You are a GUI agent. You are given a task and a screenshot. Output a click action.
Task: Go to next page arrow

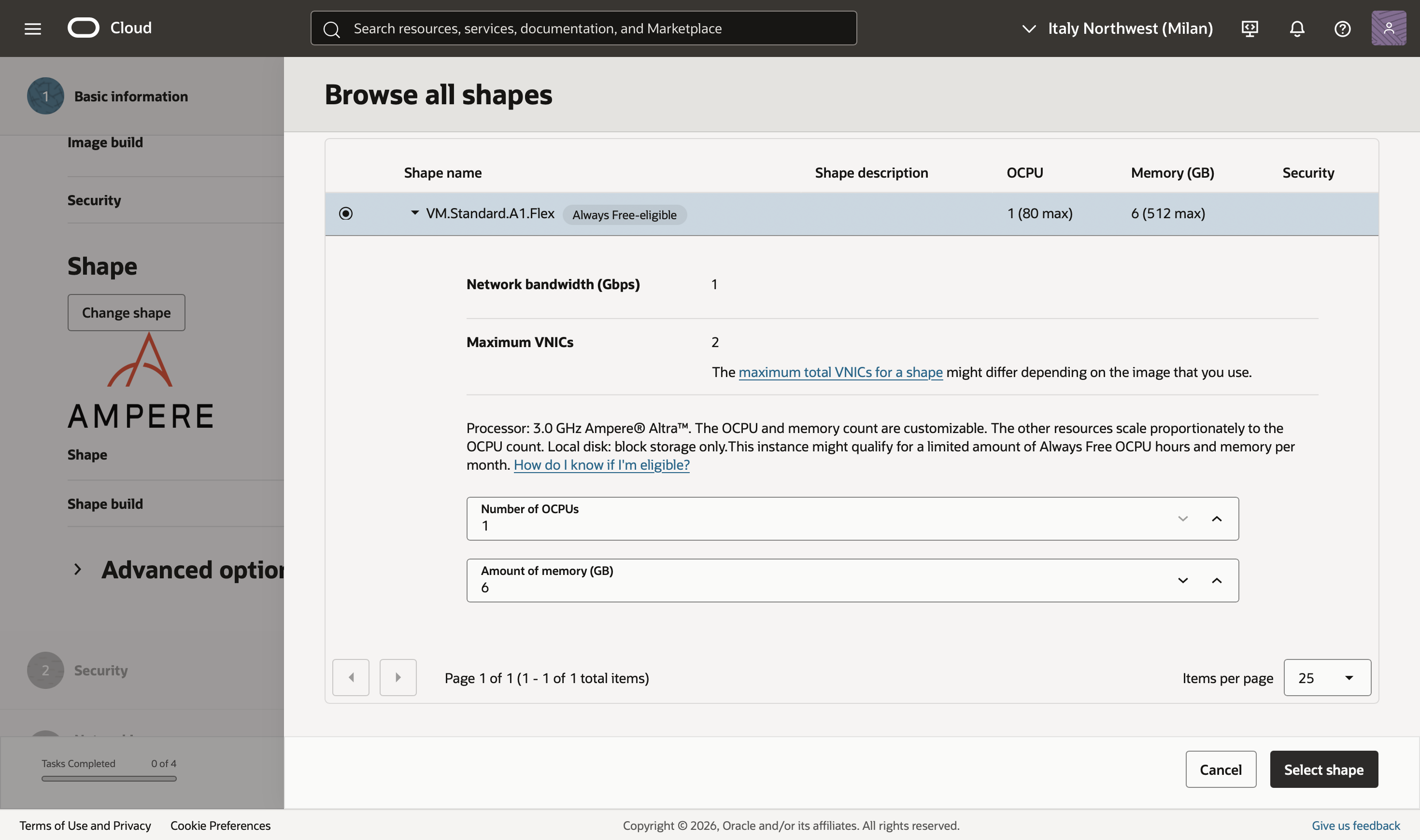398,677
